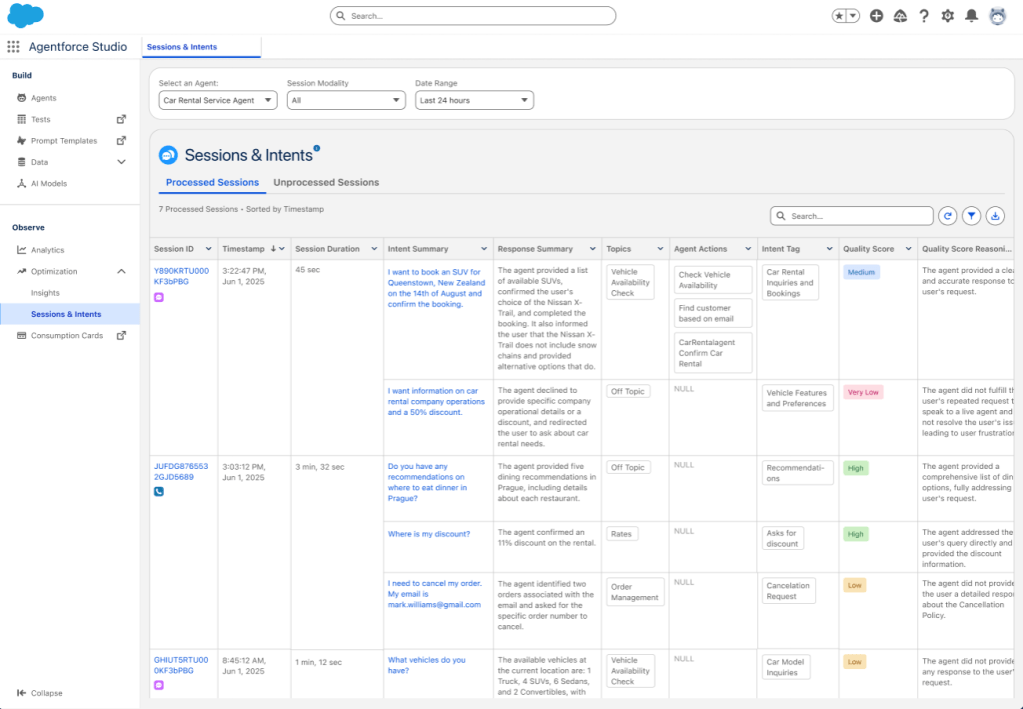Open the 'Where is my discount?' intent
This screenshot has height=709, width=1023.
point(428,534)
